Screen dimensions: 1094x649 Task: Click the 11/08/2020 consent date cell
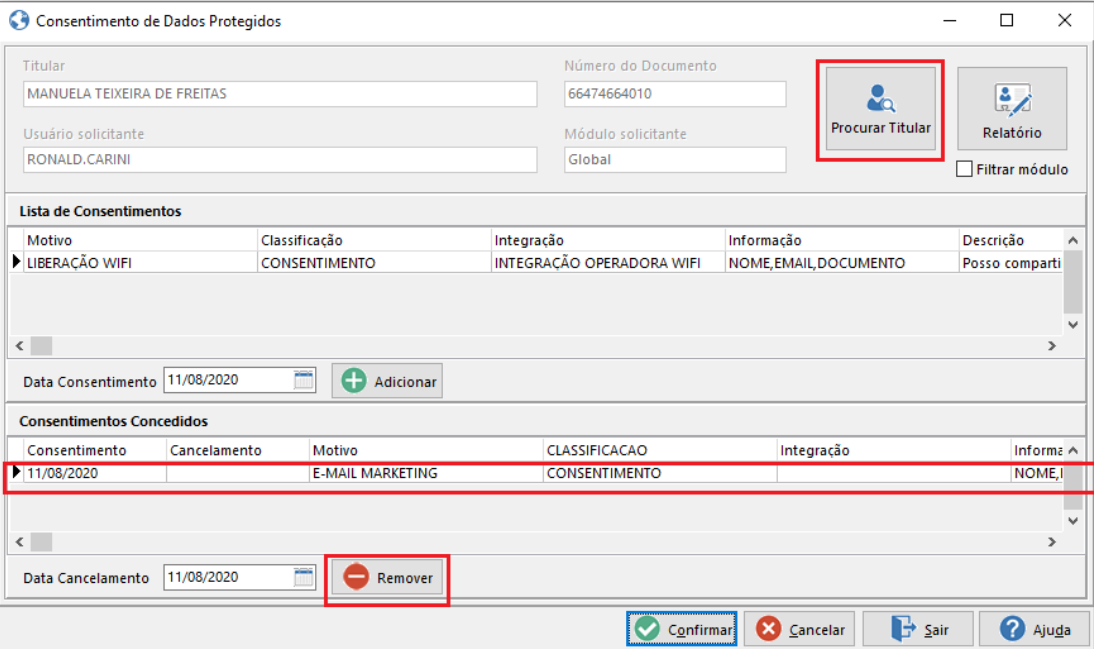click(x=95, y=473)
